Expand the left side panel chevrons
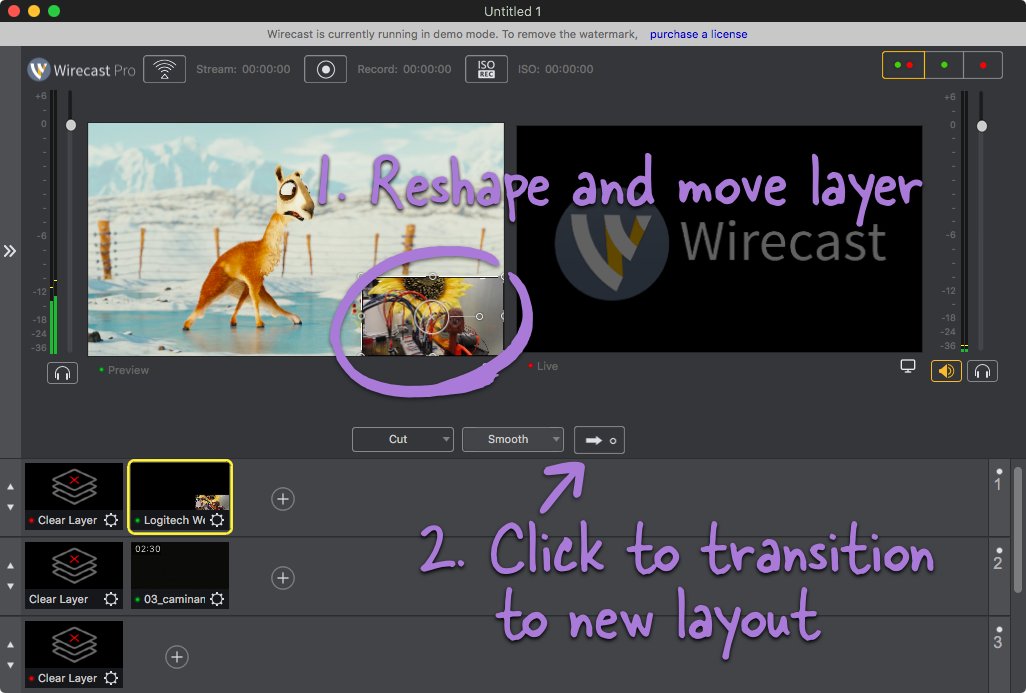The image size is (1026, 693). point(10,251)
